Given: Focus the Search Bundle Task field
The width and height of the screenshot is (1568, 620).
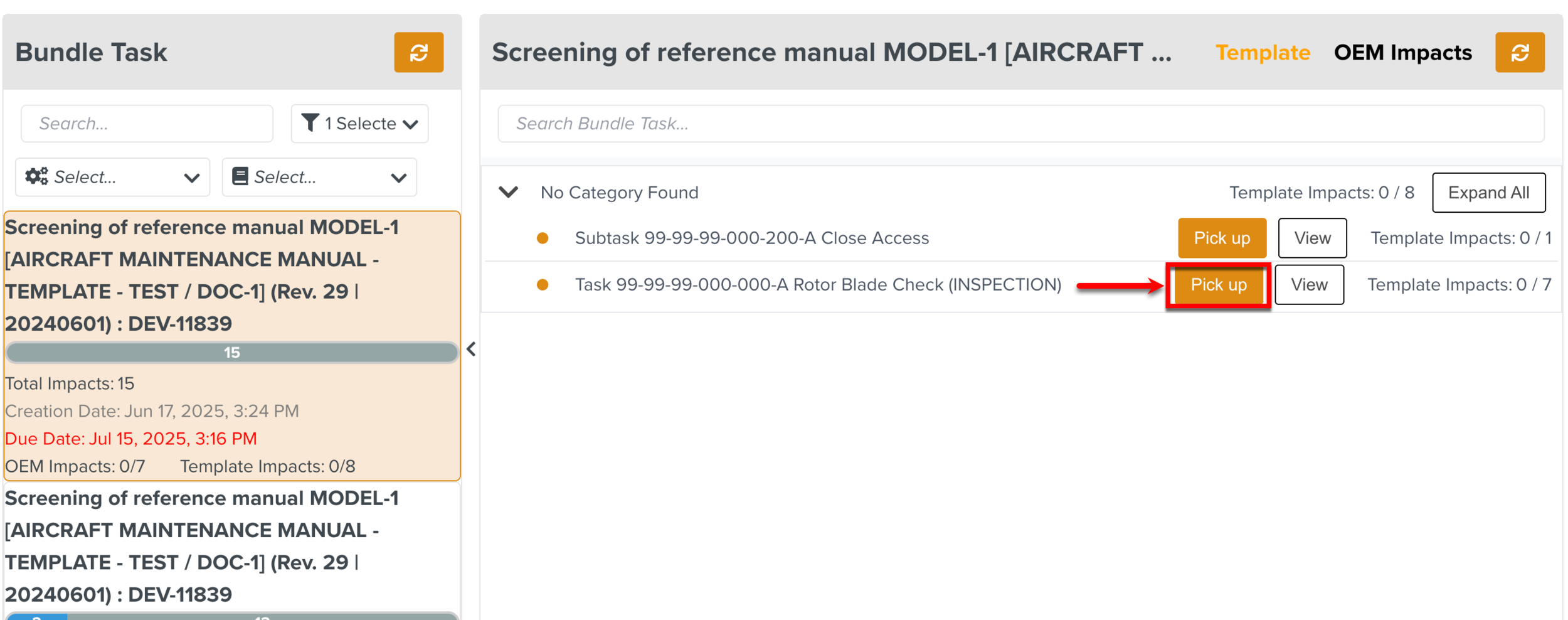Looking at the screenshot, I should (1020, 124).
